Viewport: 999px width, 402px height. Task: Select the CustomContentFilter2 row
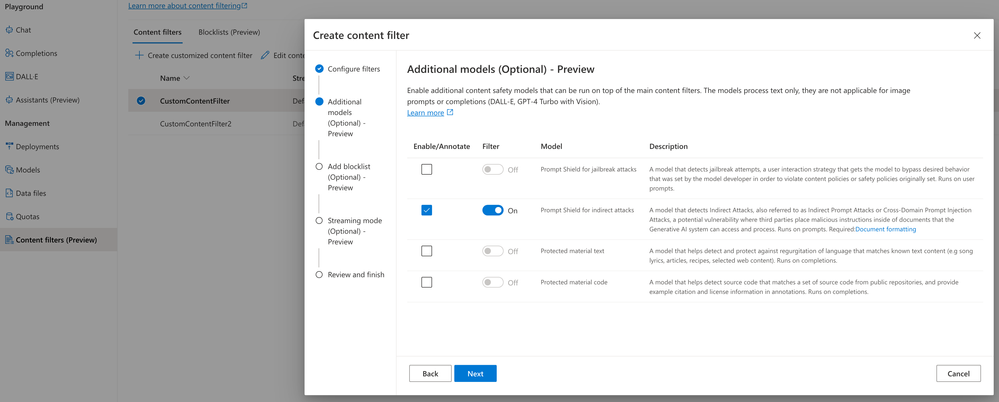point(196,124)
